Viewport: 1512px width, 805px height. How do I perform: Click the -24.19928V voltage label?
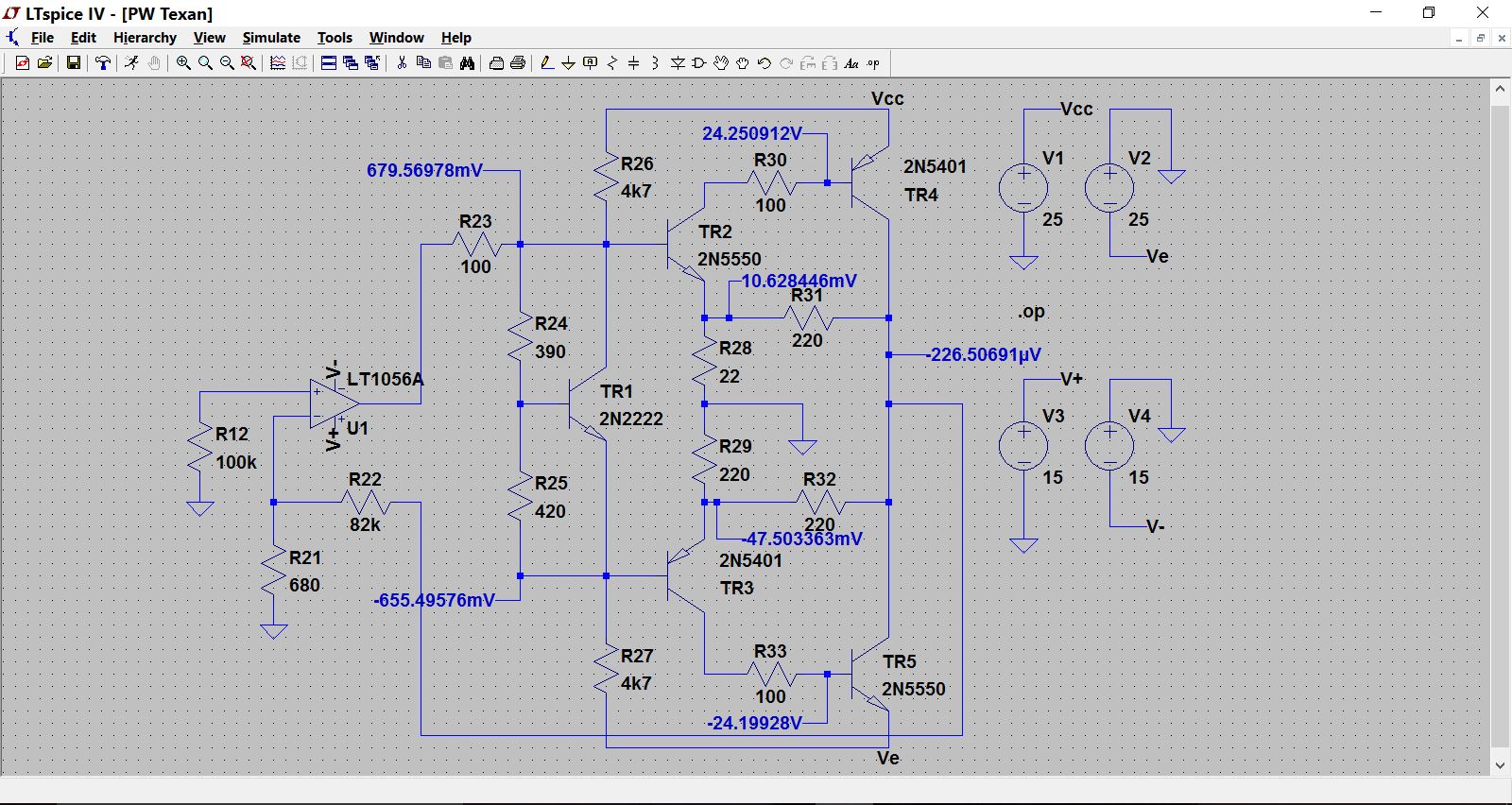click(x=755, y=723)
